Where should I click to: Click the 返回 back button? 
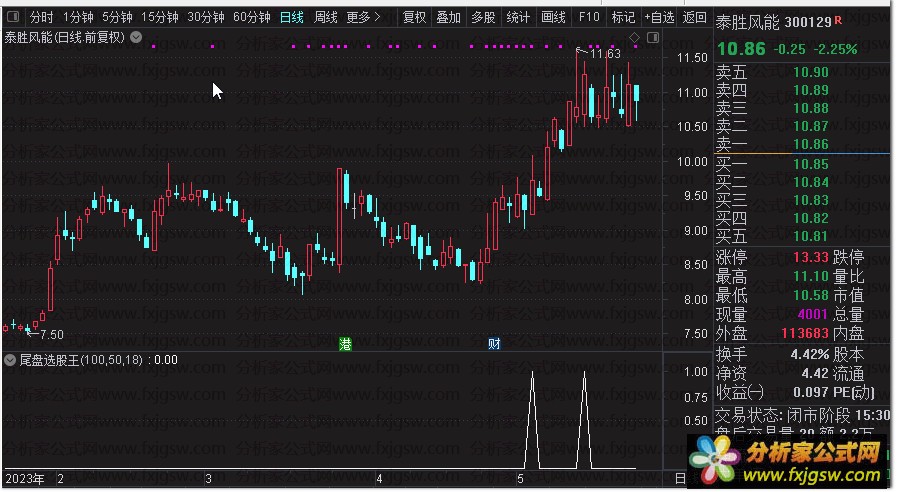(694, 17)
